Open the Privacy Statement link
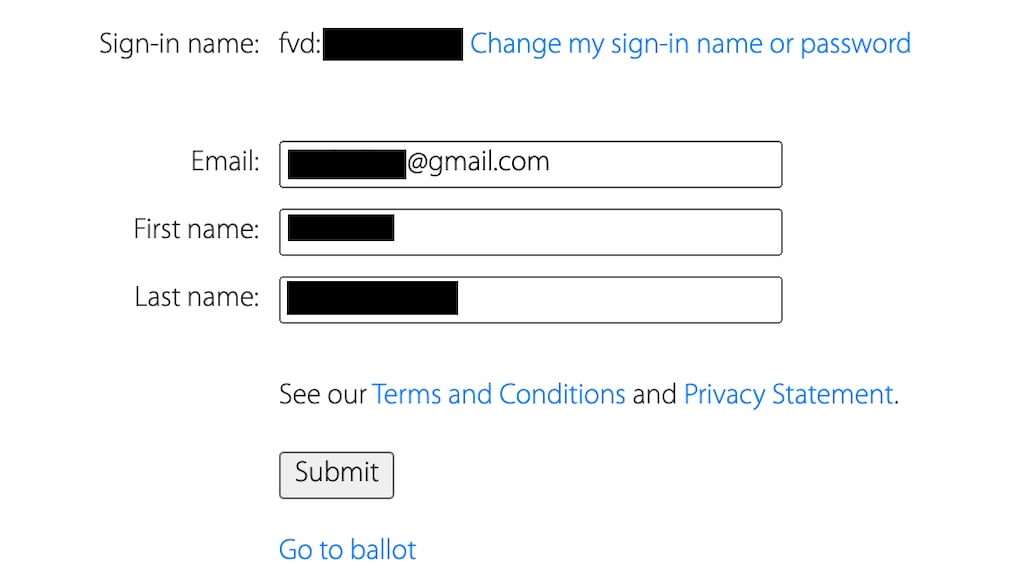Image resolution: width=1024 pixels, height=576 pixels. click(x=788, y=394)
